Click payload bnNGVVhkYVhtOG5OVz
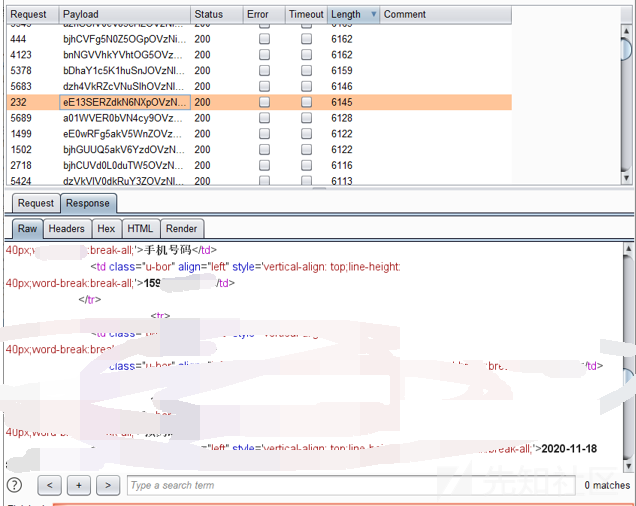 (123, 54)
